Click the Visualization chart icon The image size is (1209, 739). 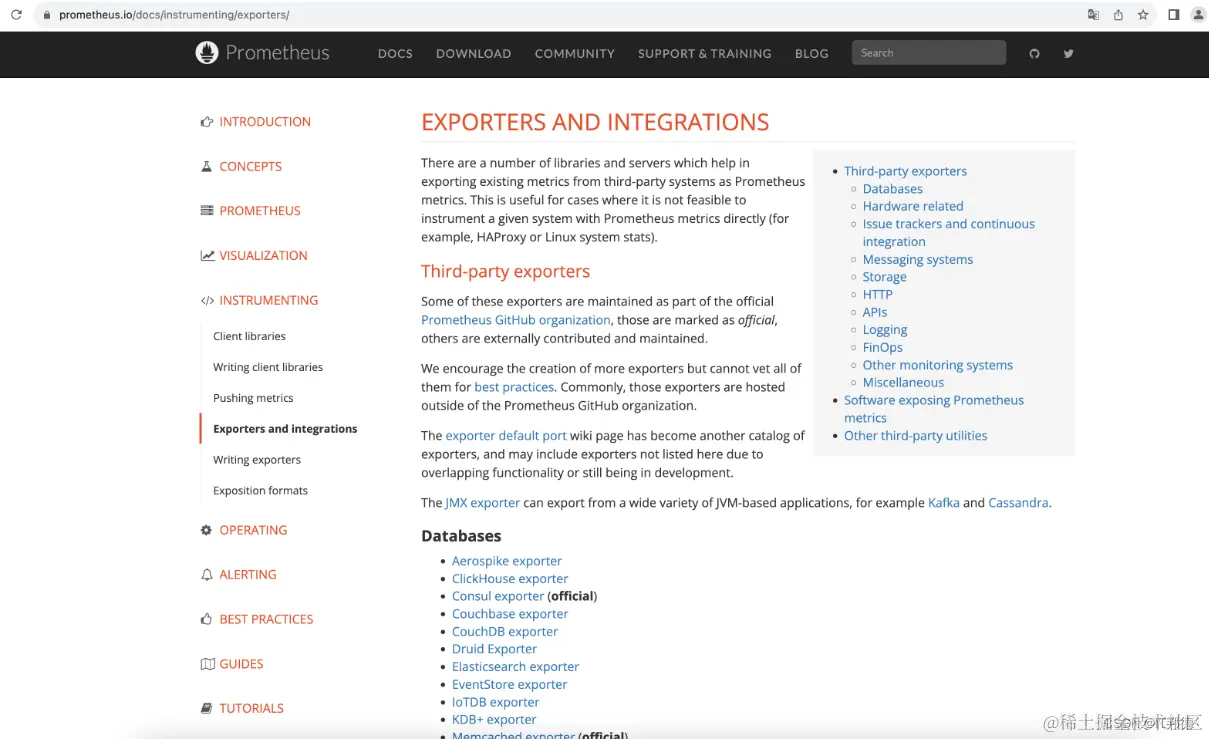click(207, 255)
